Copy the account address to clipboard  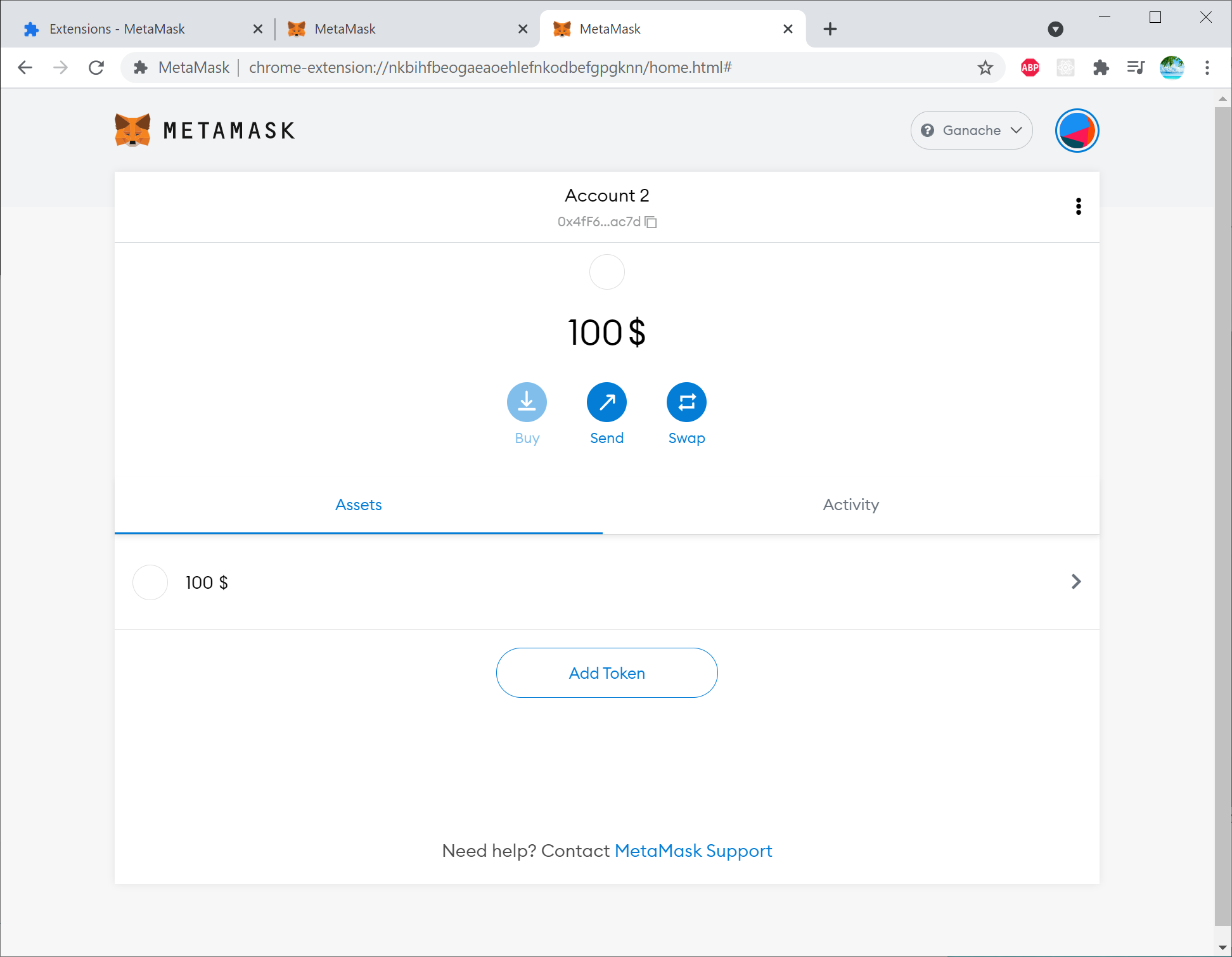(x=651, y=222)
